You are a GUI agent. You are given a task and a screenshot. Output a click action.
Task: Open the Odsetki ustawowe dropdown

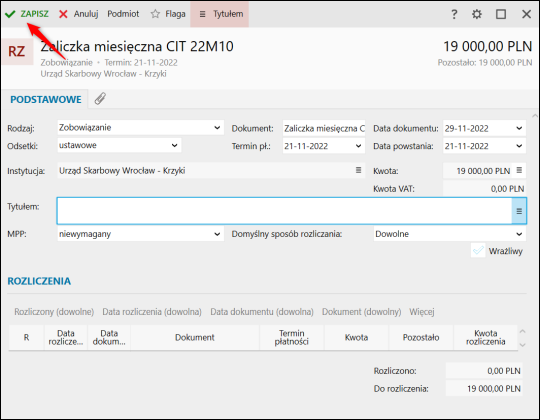point(175,145)
